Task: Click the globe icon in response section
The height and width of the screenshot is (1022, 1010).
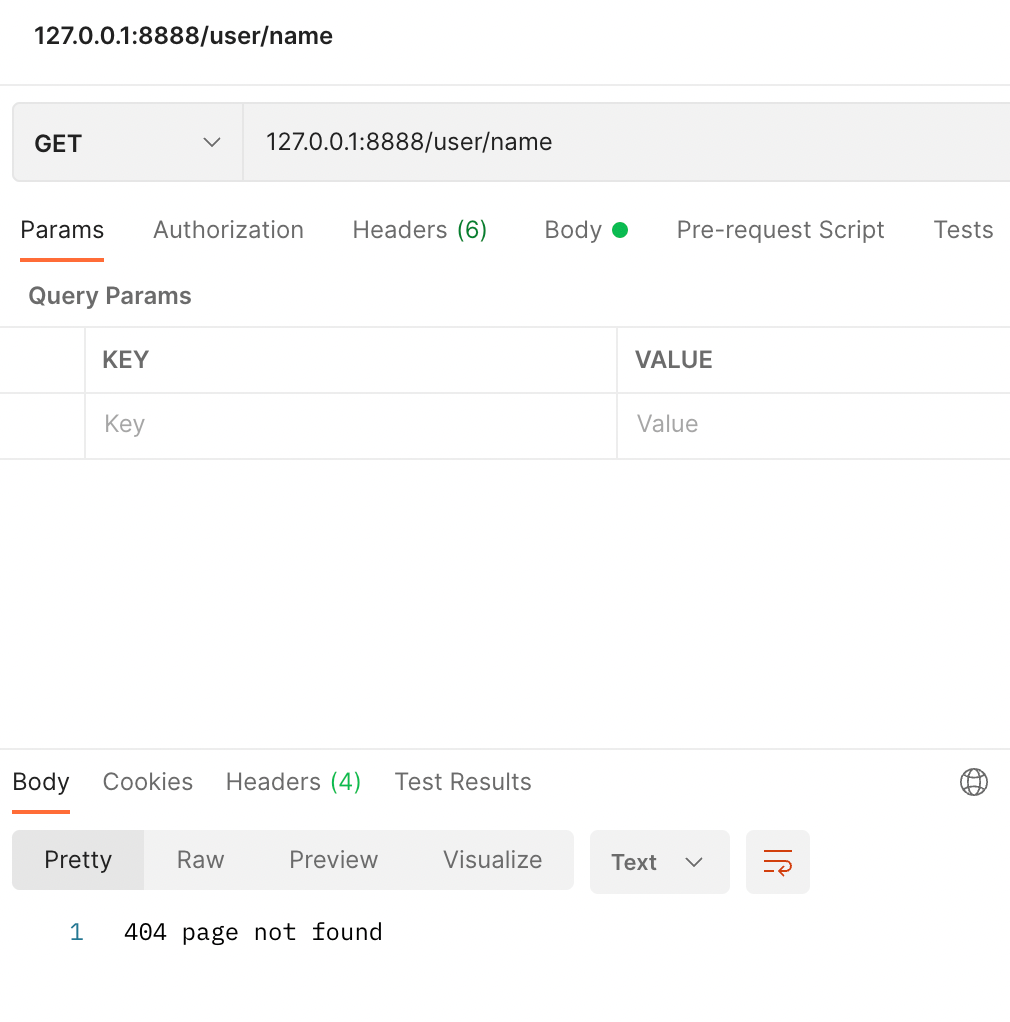Action: click(974, 781)
